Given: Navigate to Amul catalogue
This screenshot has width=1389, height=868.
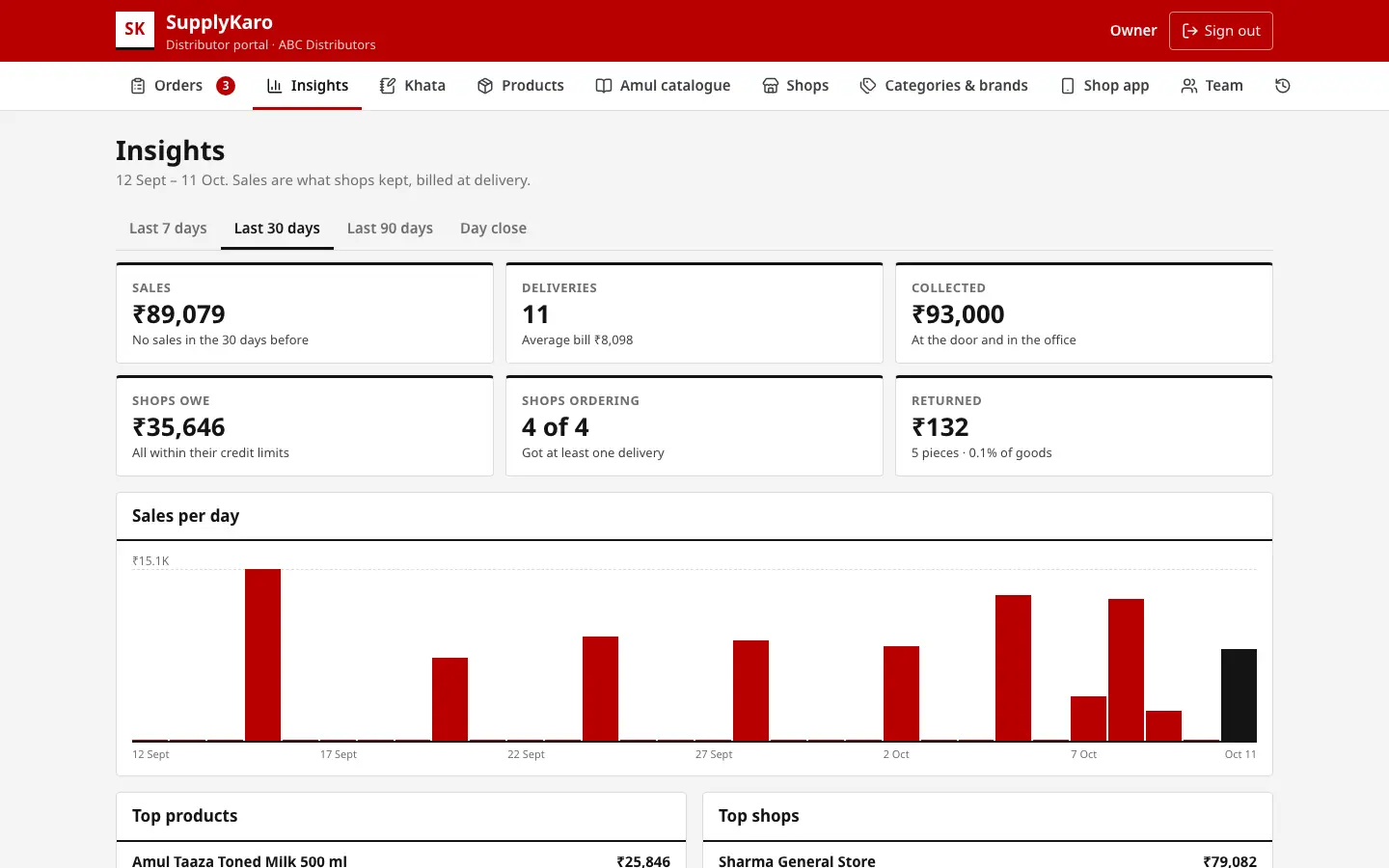Looking at the screenshot, I should (663, 86).
